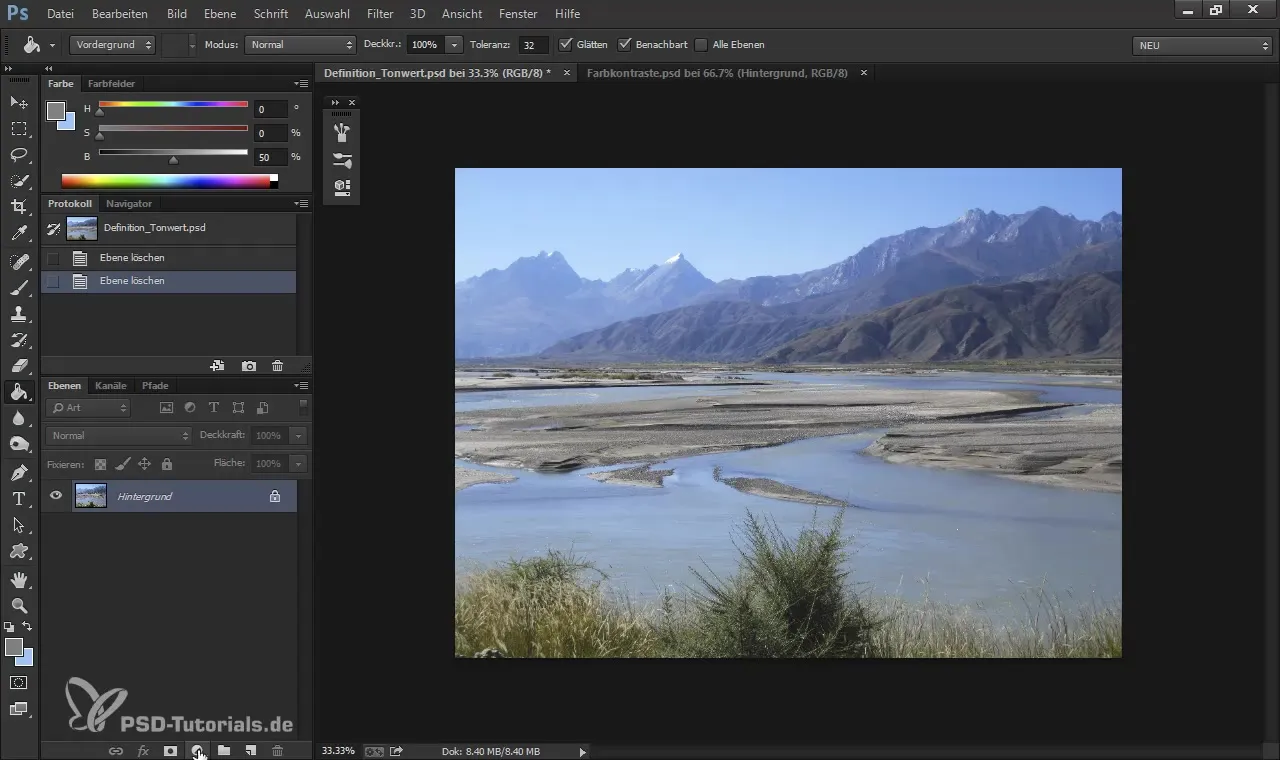Select the Move tool

click(x=19, y=103)
